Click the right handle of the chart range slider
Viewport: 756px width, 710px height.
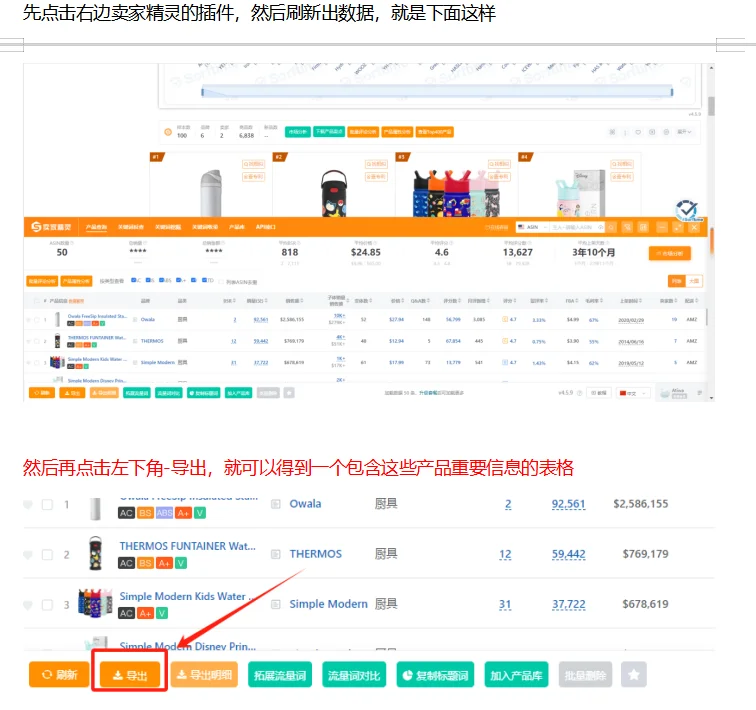click(672, 92)
